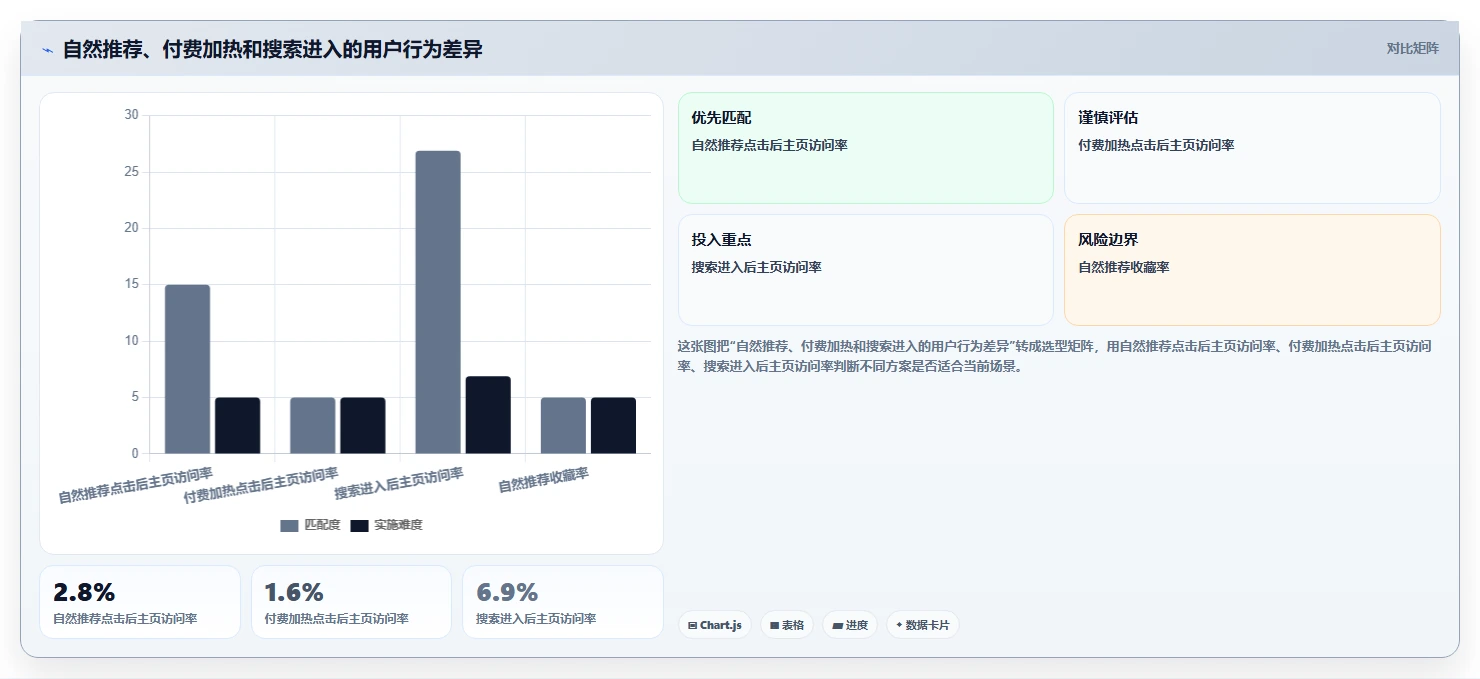Image resolution: width=1480 pixels, height=679 pixels.
Task: Select the 进度 tag chip
Action: (x=850, y=625)
